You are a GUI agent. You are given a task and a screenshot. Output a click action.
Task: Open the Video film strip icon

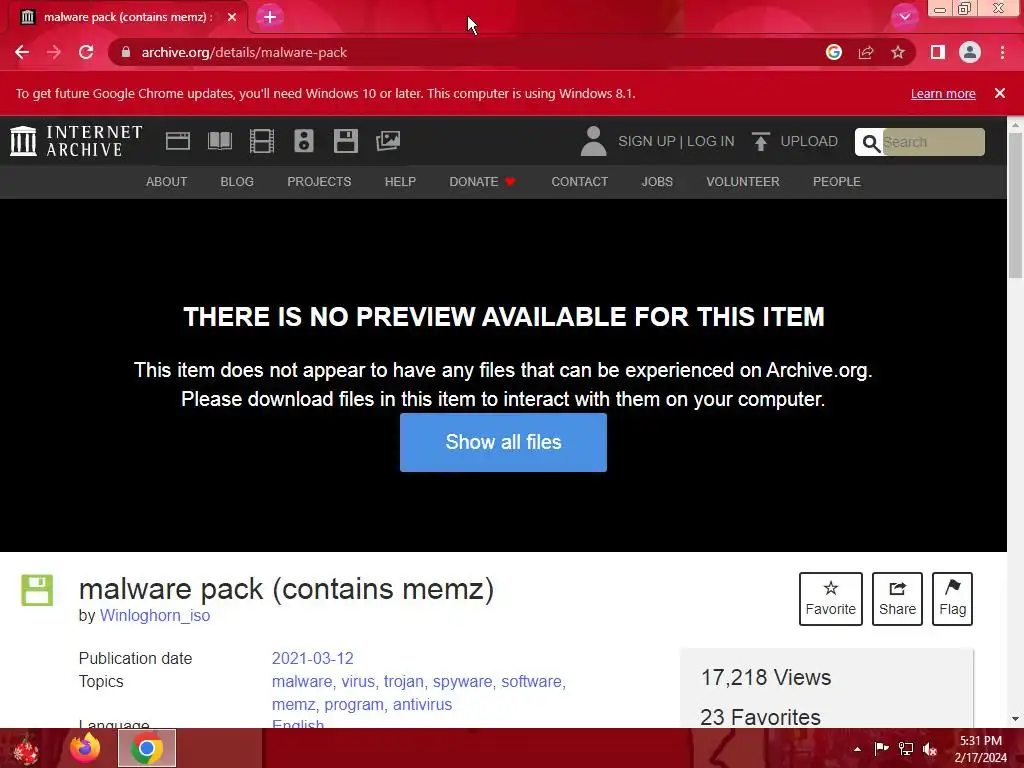click(262, 141)
